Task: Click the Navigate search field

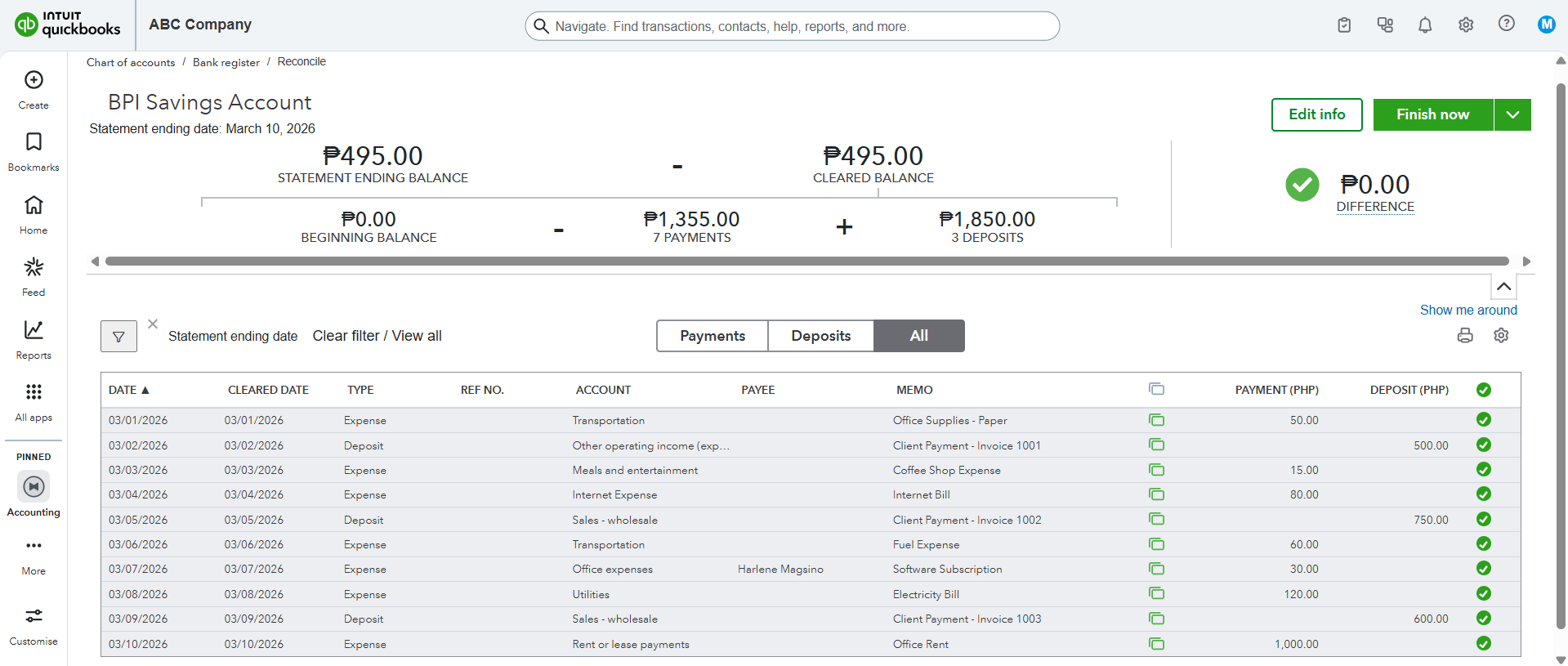Action: tap(792, 26)
